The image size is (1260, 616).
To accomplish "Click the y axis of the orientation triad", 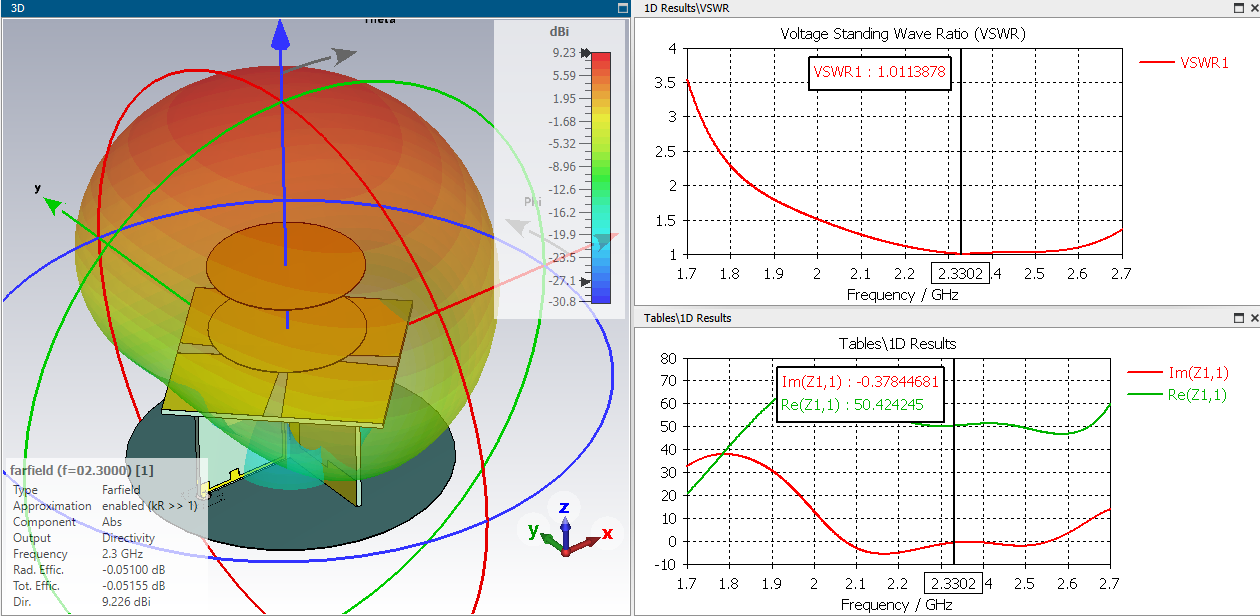I will point(533,530).
